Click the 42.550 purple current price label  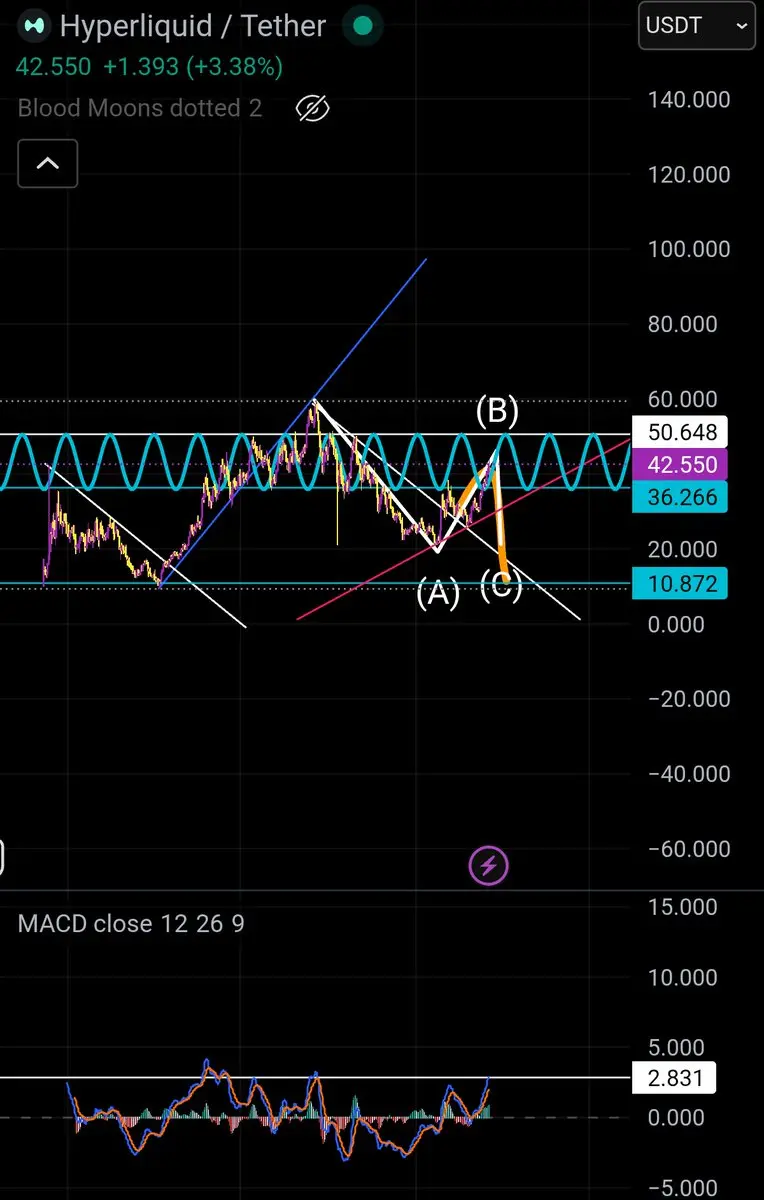(x=681, y=465)
